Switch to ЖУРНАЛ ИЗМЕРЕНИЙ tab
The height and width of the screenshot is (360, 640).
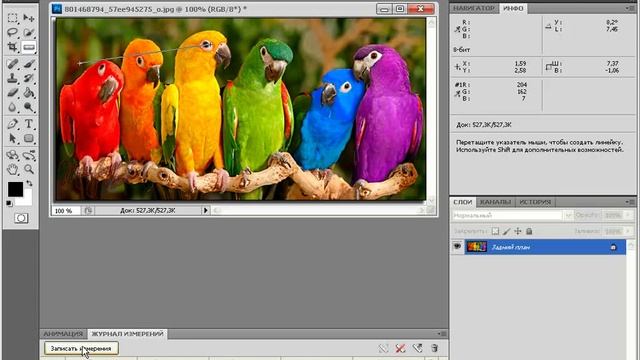pyautogui.click(x=127, y=333)
